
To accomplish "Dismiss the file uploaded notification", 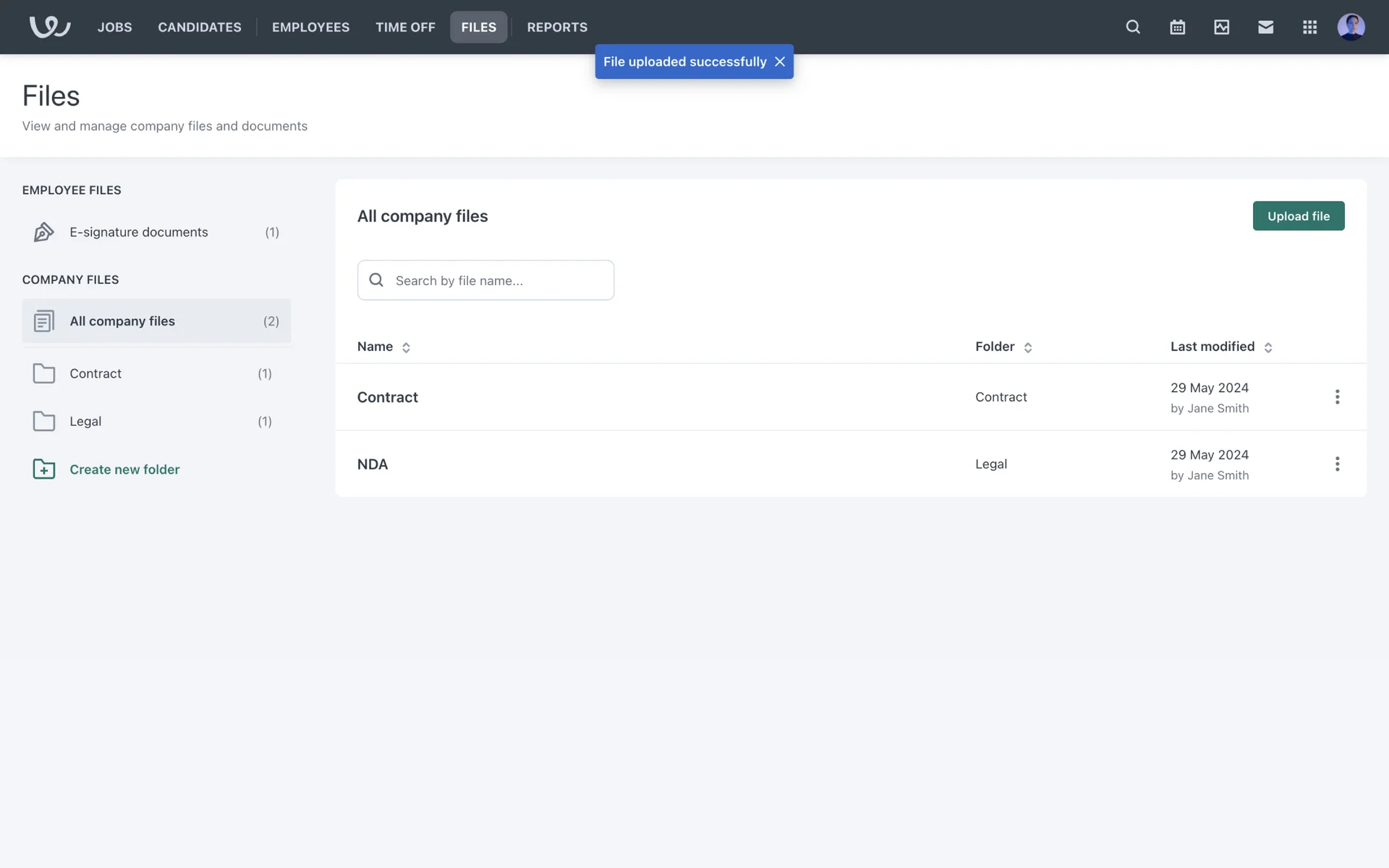I will click(780, 61).
